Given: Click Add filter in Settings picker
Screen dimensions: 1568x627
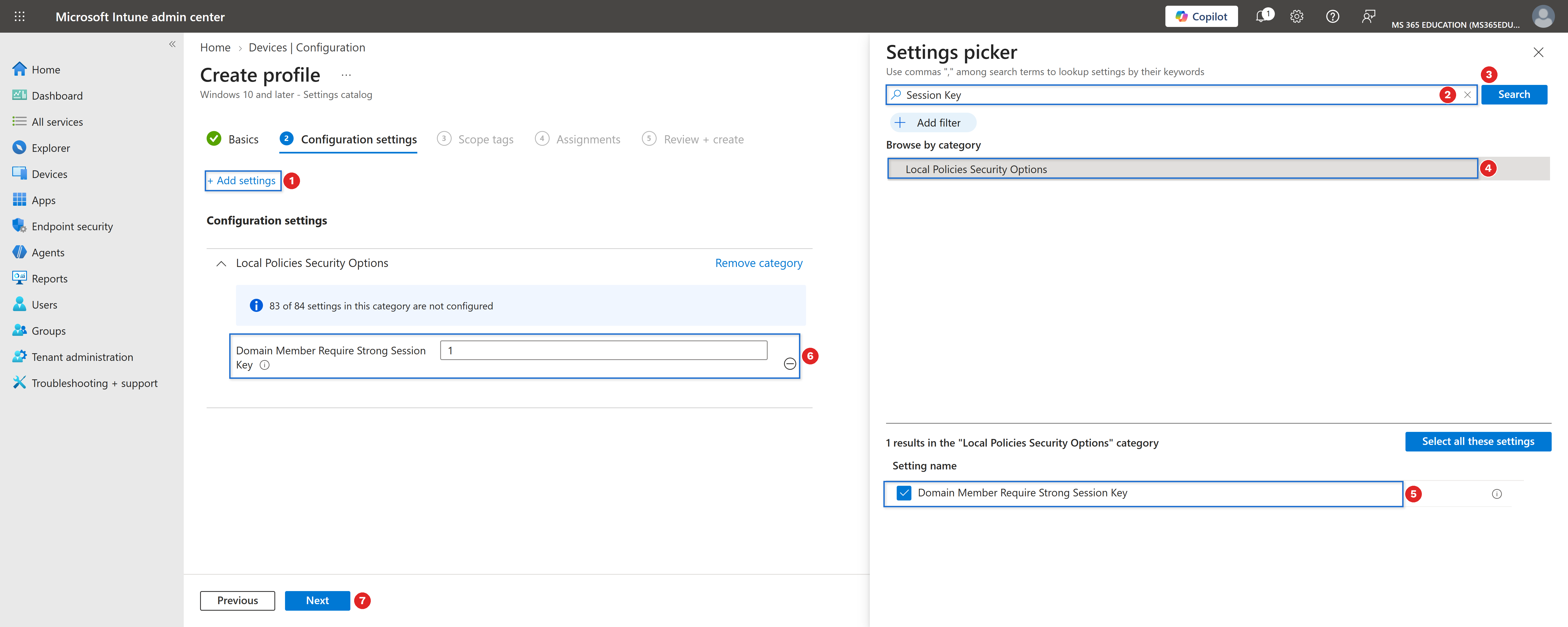Looking at the screenshot, I should 933,123.
